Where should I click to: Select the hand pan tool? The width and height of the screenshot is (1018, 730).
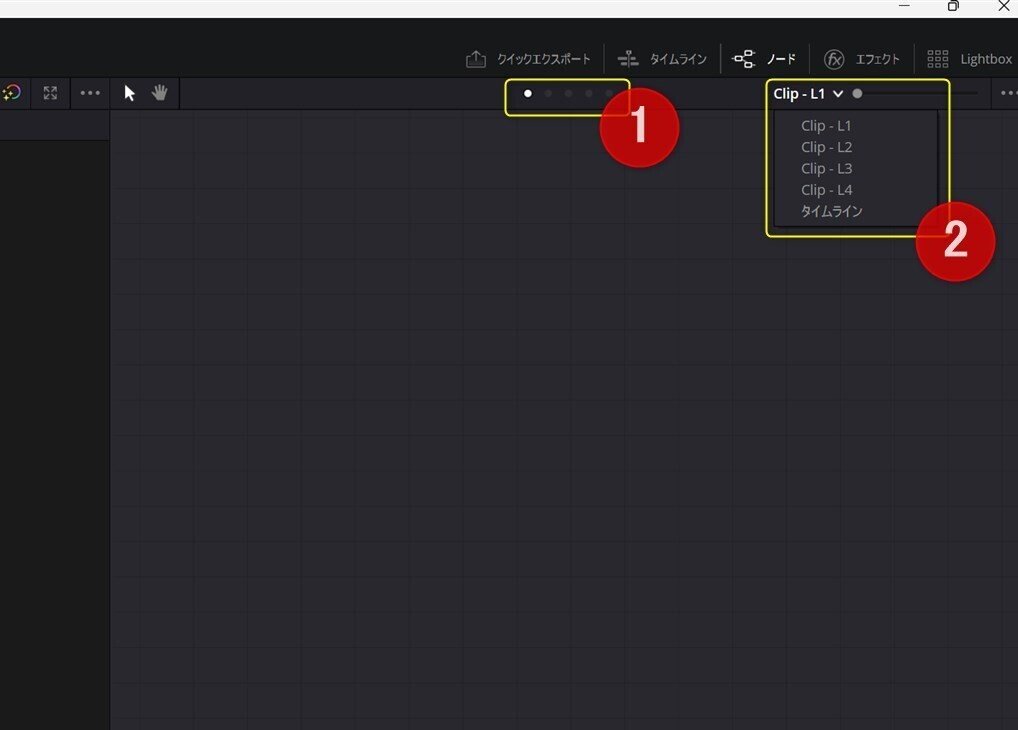pyautogui.click(x=160, y=93)
